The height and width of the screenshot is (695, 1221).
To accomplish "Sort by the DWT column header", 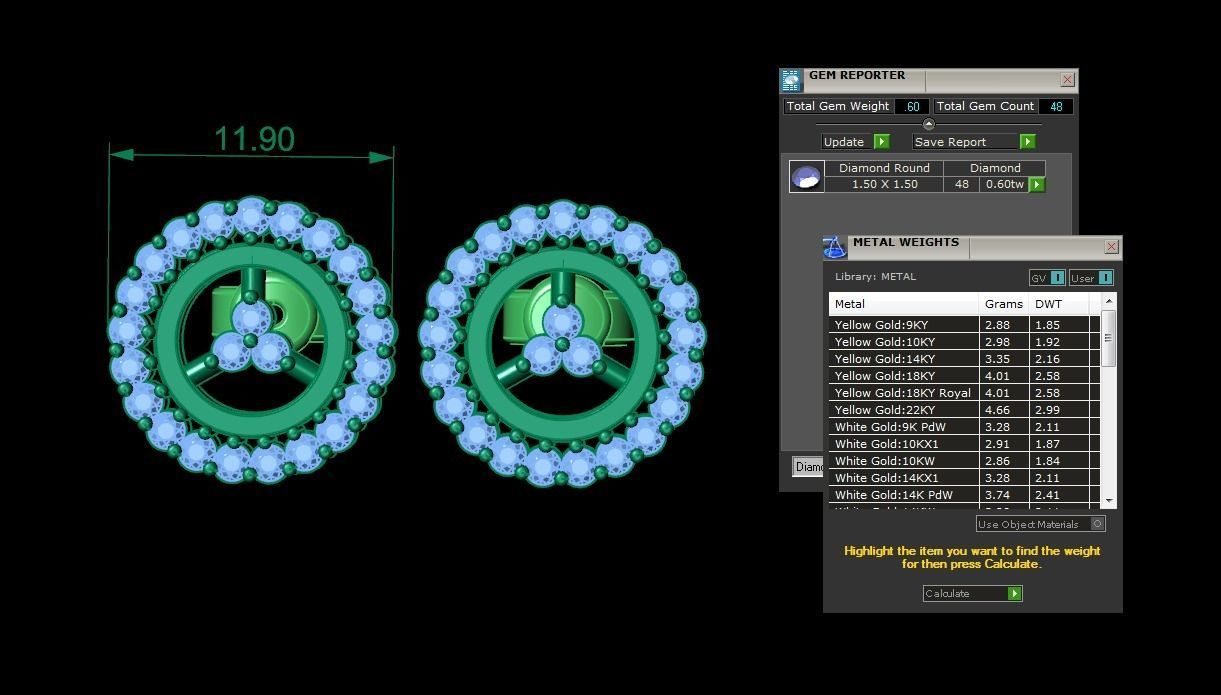I will point(1059,304).
